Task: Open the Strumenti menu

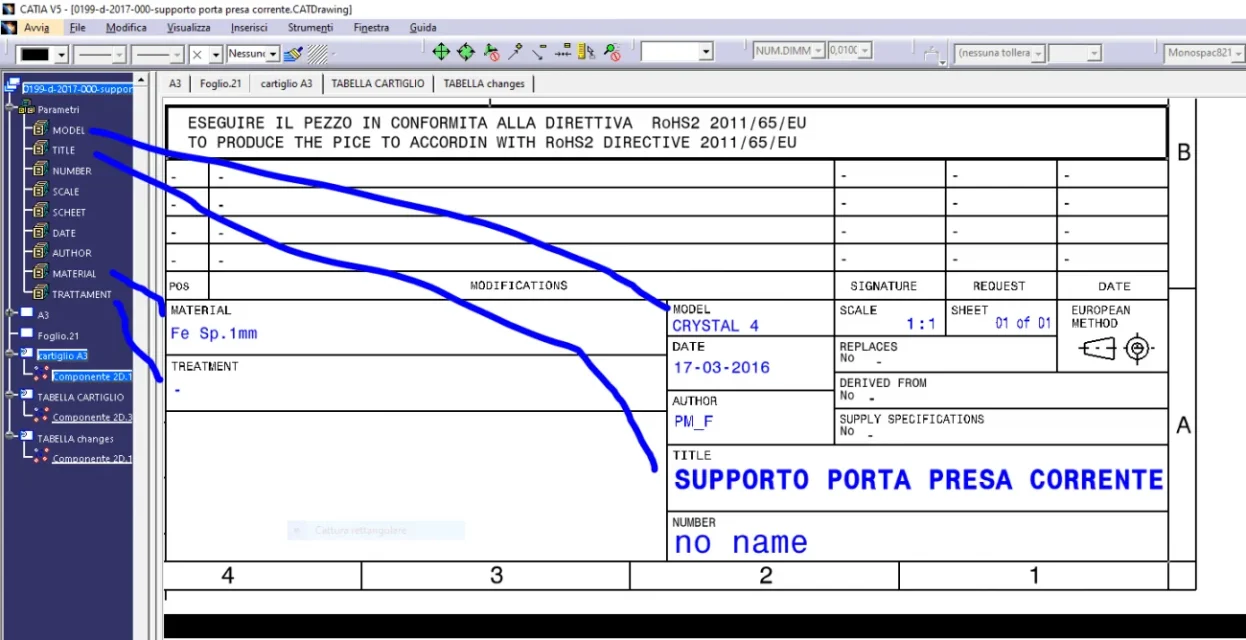Action: 309,28
